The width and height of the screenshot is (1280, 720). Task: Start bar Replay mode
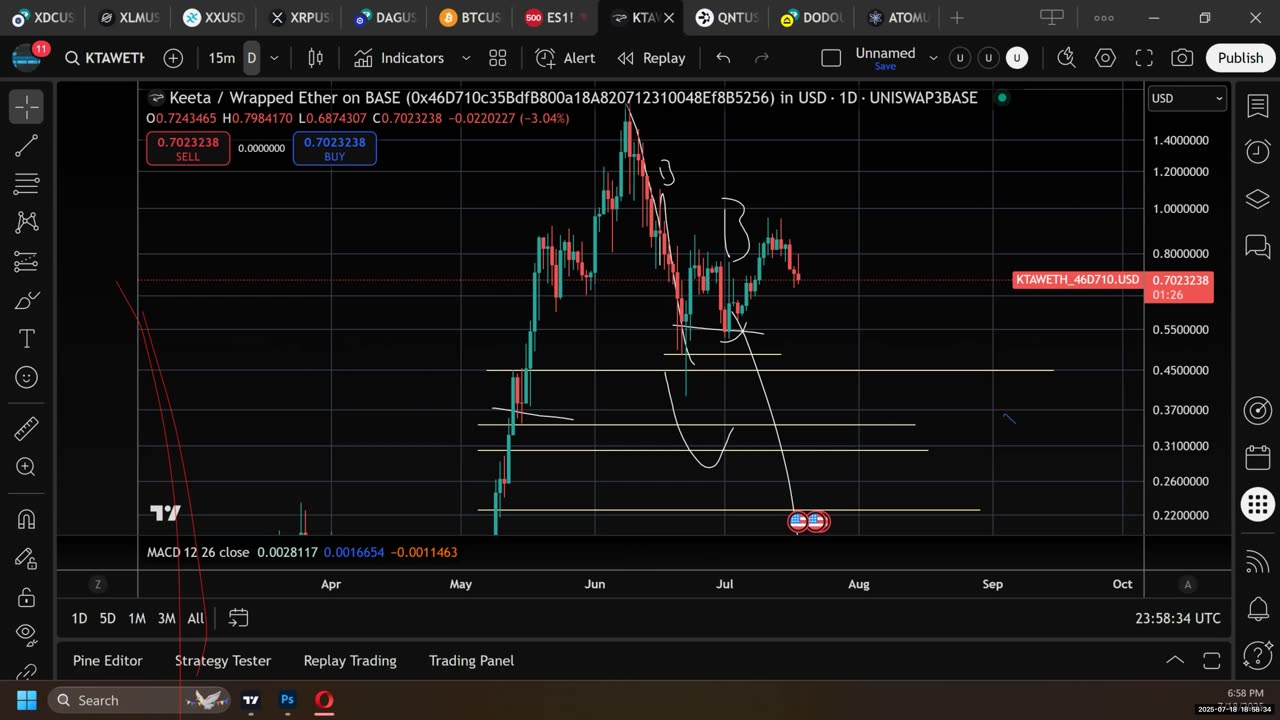652,58
